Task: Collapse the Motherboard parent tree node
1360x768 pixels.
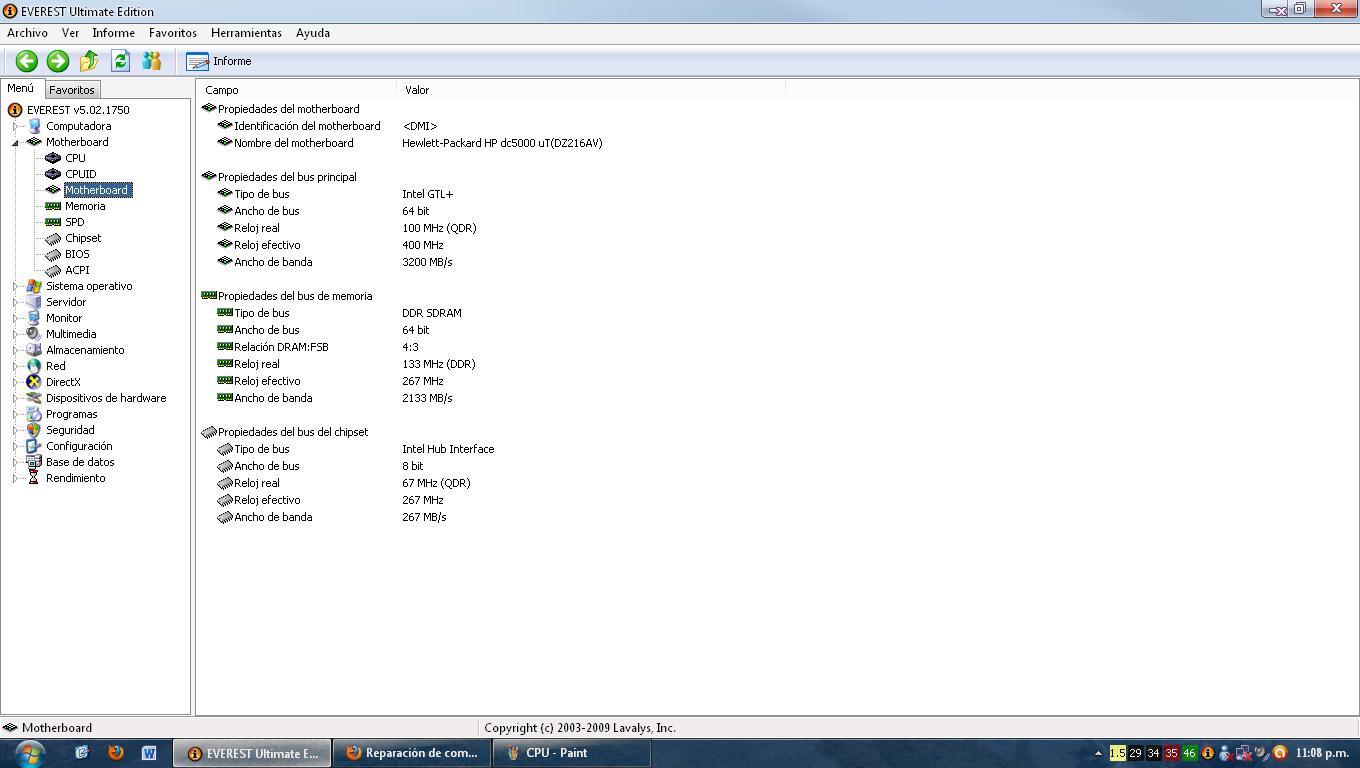Action: 15,142
